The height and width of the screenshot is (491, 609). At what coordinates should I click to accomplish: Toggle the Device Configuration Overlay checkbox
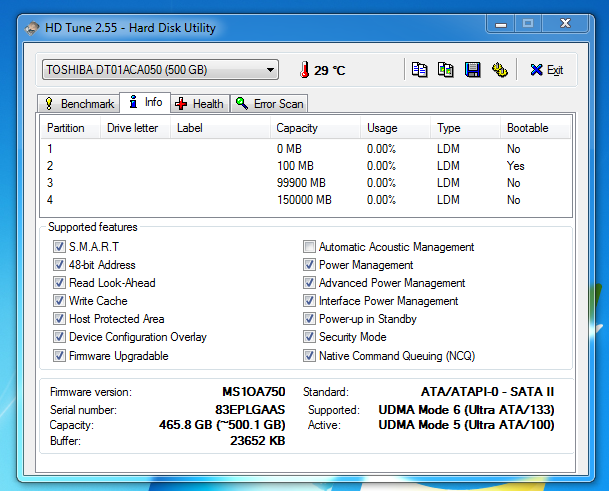click(59, 336)
